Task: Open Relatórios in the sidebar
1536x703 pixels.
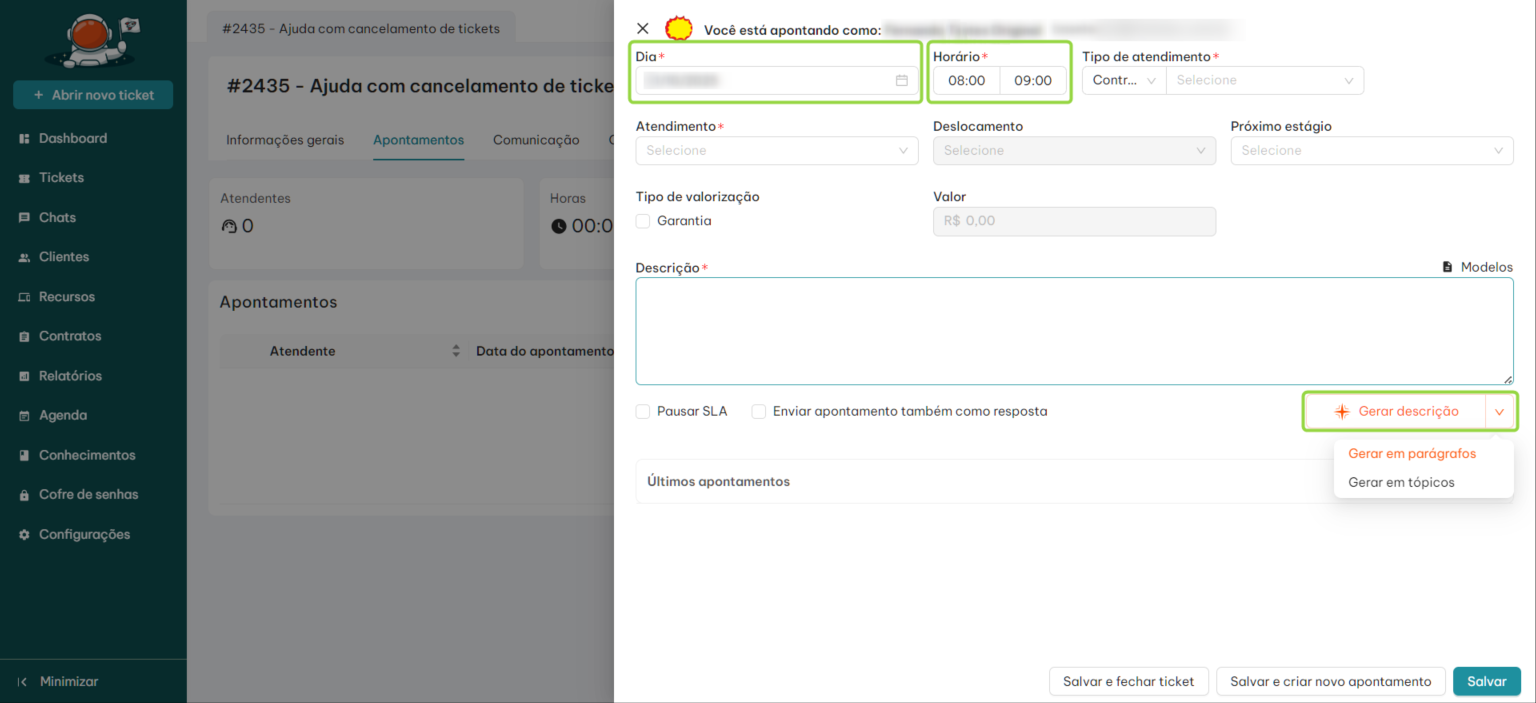Action: [x=70, y=376]
